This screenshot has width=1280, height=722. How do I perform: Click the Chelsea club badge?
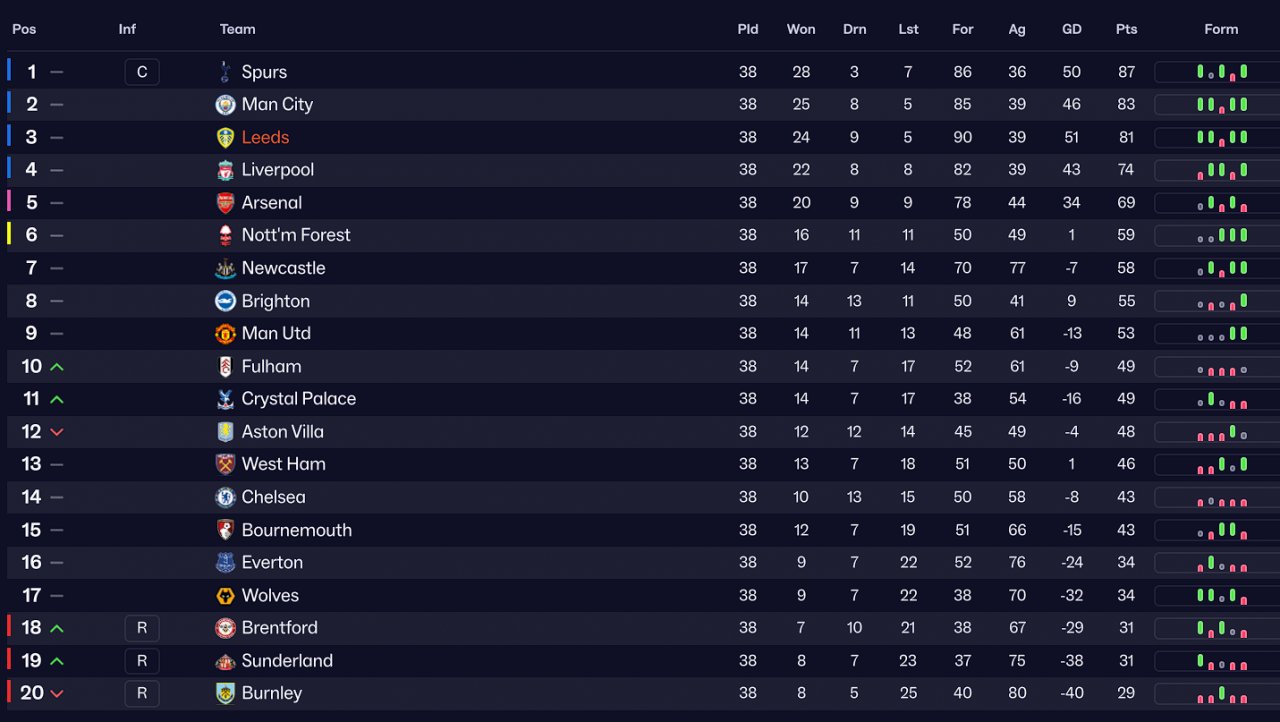[x=225, y=497]
